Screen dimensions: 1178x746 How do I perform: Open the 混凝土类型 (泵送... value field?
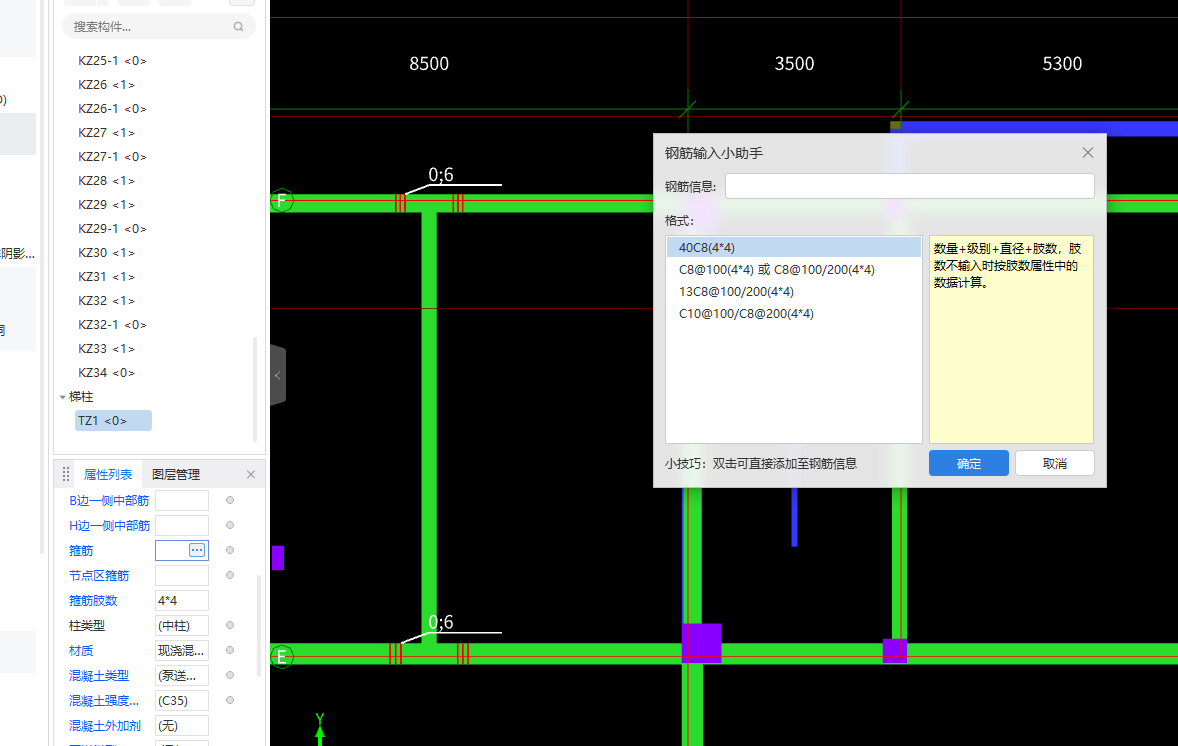tap(182, 675)
